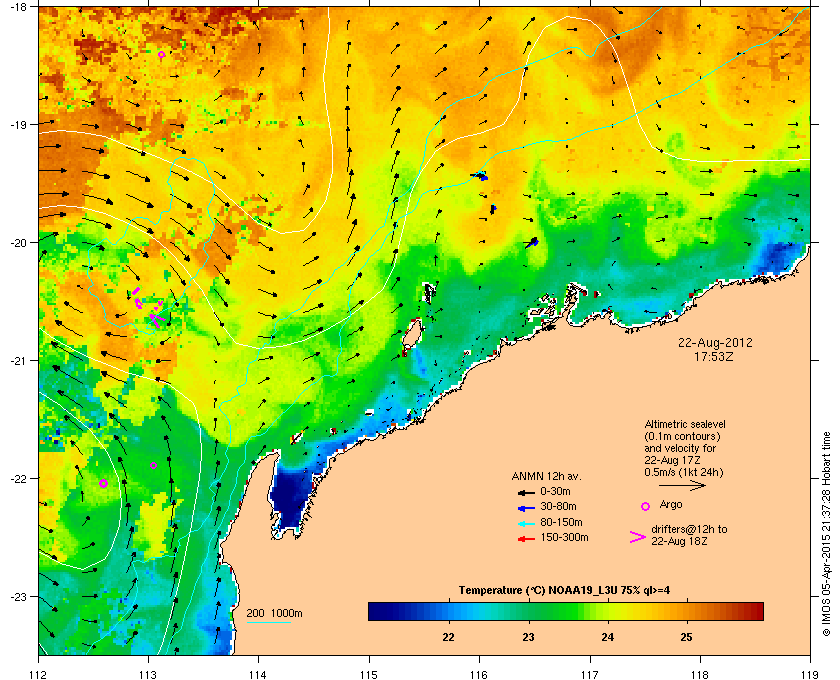
Task: Click the 119 longitude axis label
Action: 810,675
